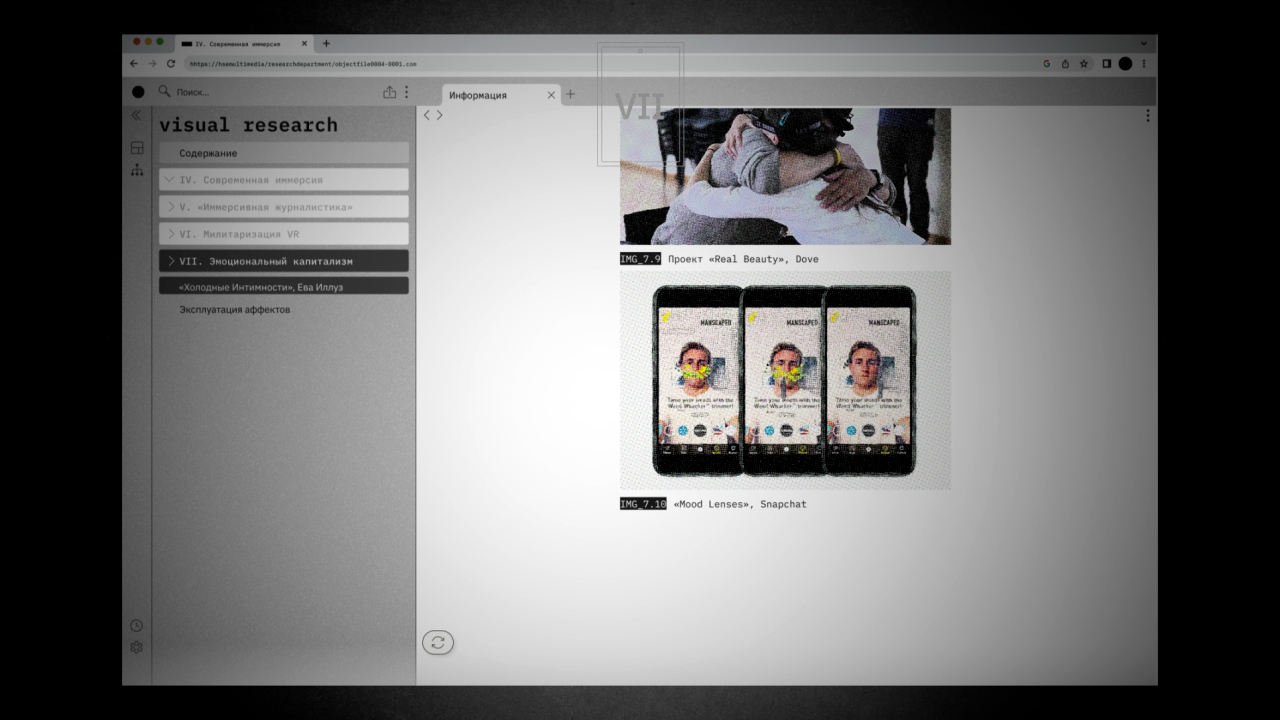Go to the previous page with the left angle arrow

point(427,115)
